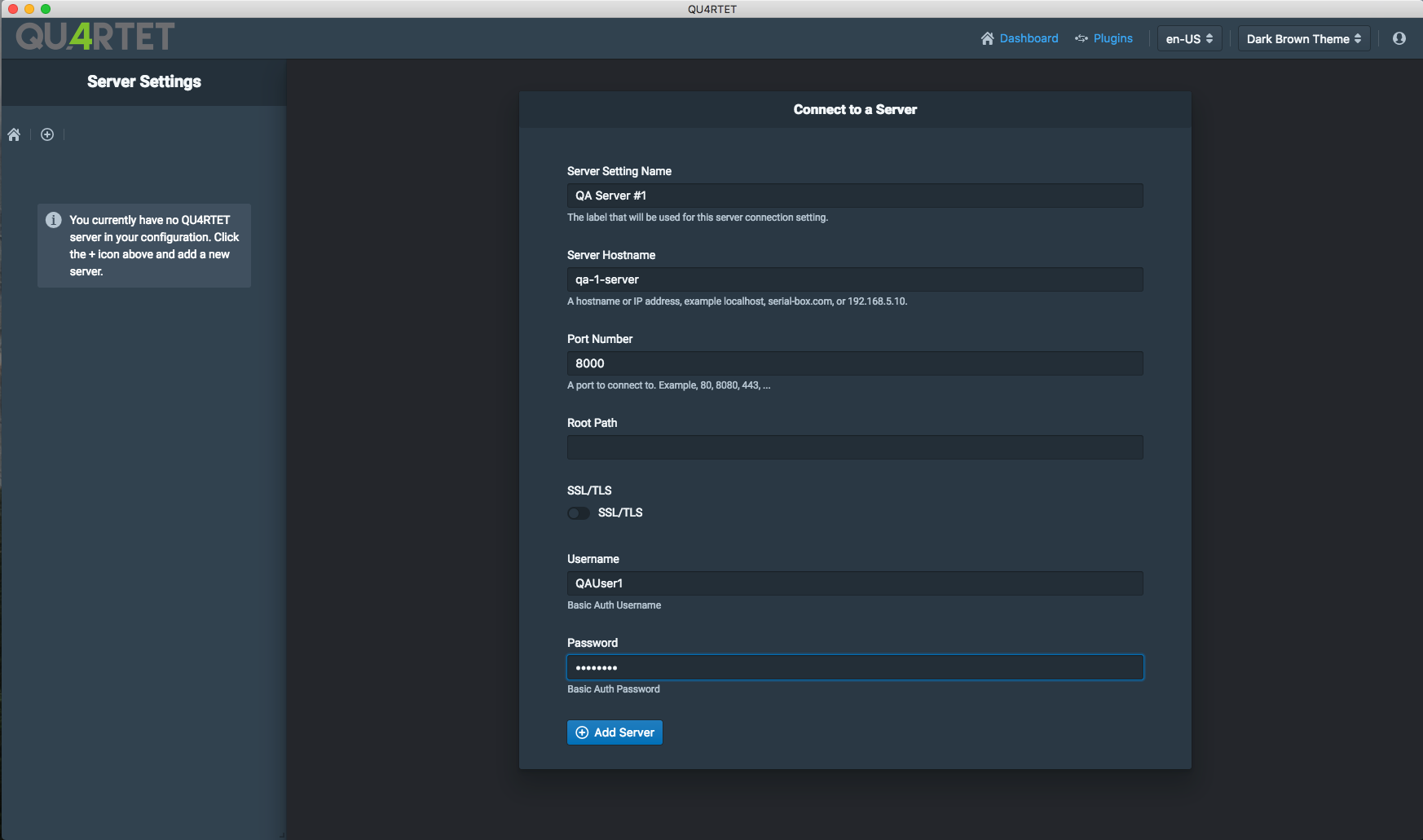This screenshot has width=1423, height=840.
Task: Click the no-server notice message
Action: [x=154, y=245]
